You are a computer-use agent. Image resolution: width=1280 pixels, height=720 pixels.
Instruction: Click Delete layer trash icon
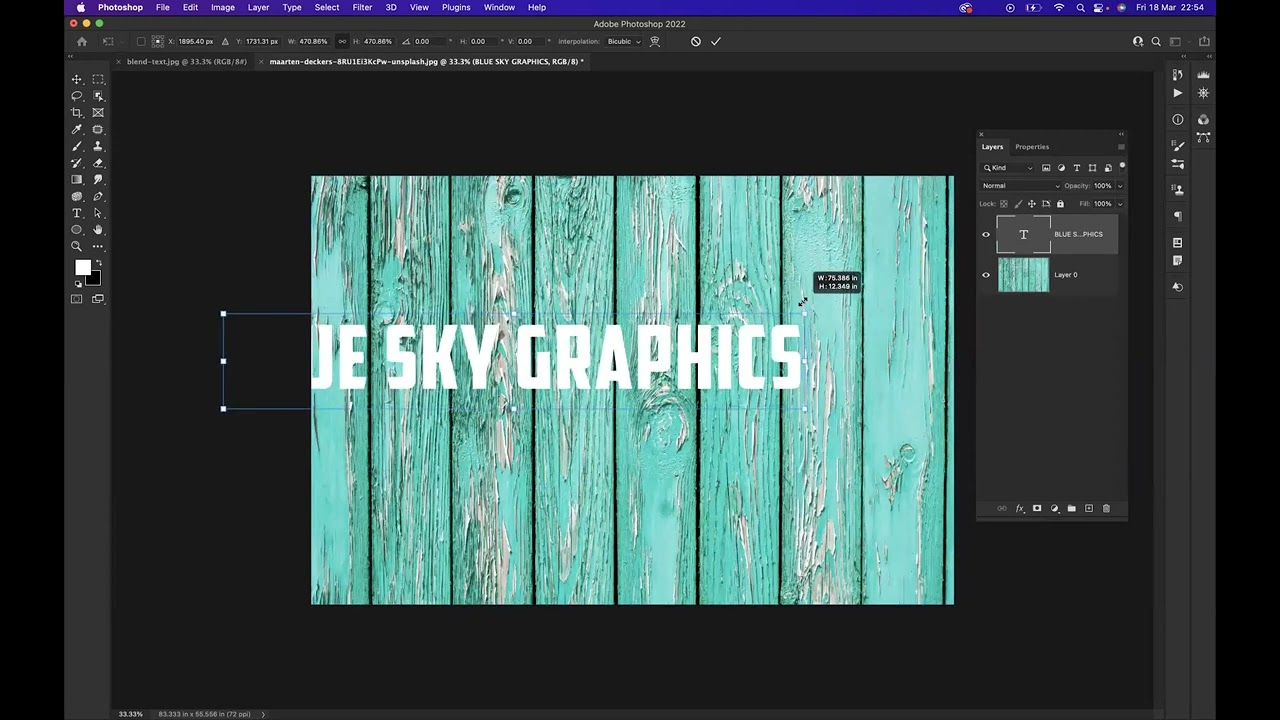(x=1106, y=509)
